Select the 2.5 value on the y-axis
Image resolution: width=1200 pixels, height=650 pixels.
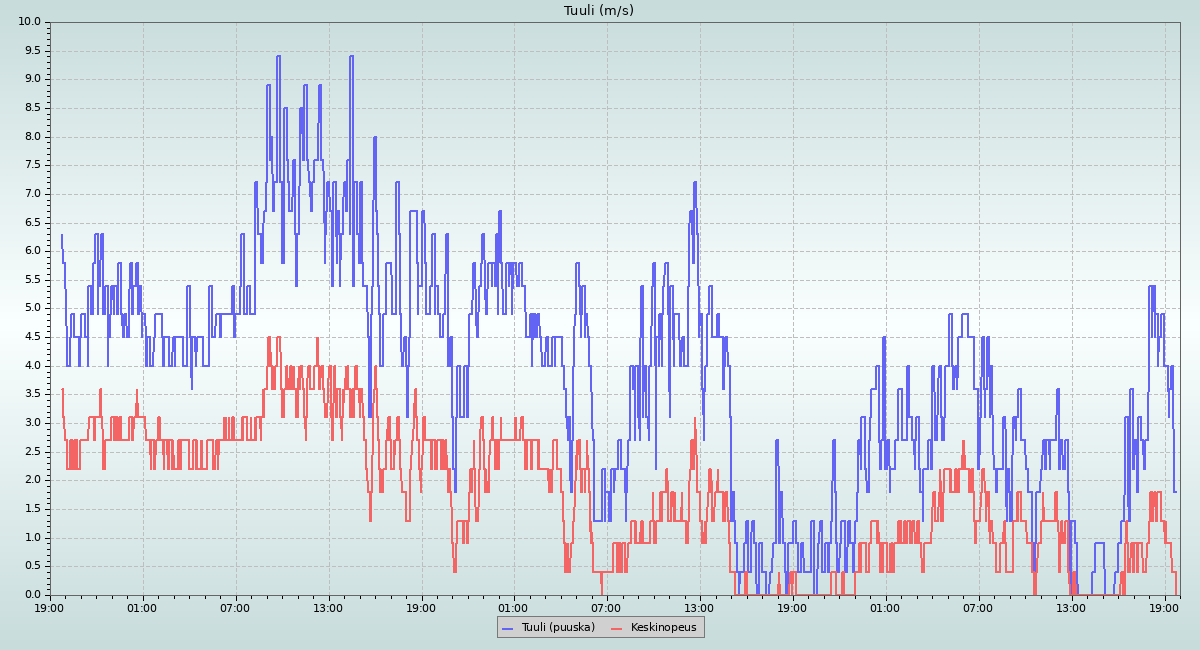pyautogui.click(x=32, y=452)
